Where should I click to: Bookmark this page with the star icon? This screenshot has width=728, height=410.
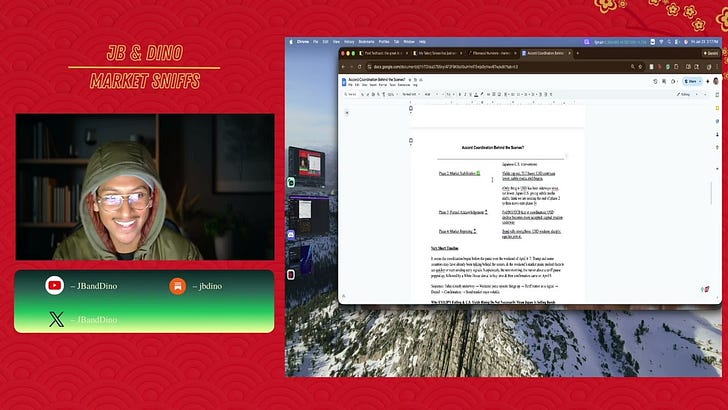[x=640, y=67]
